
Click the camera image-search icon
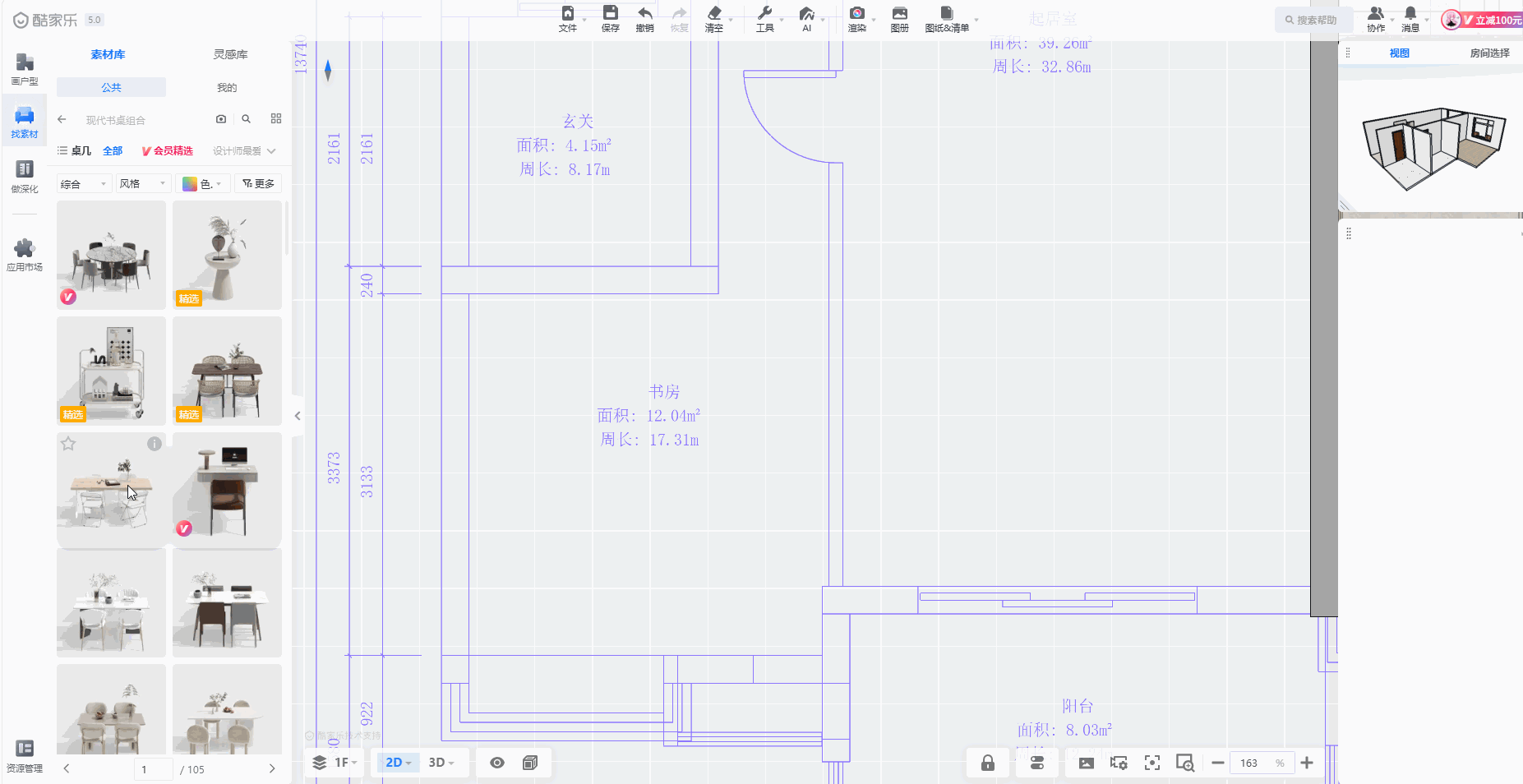point(221,119)
